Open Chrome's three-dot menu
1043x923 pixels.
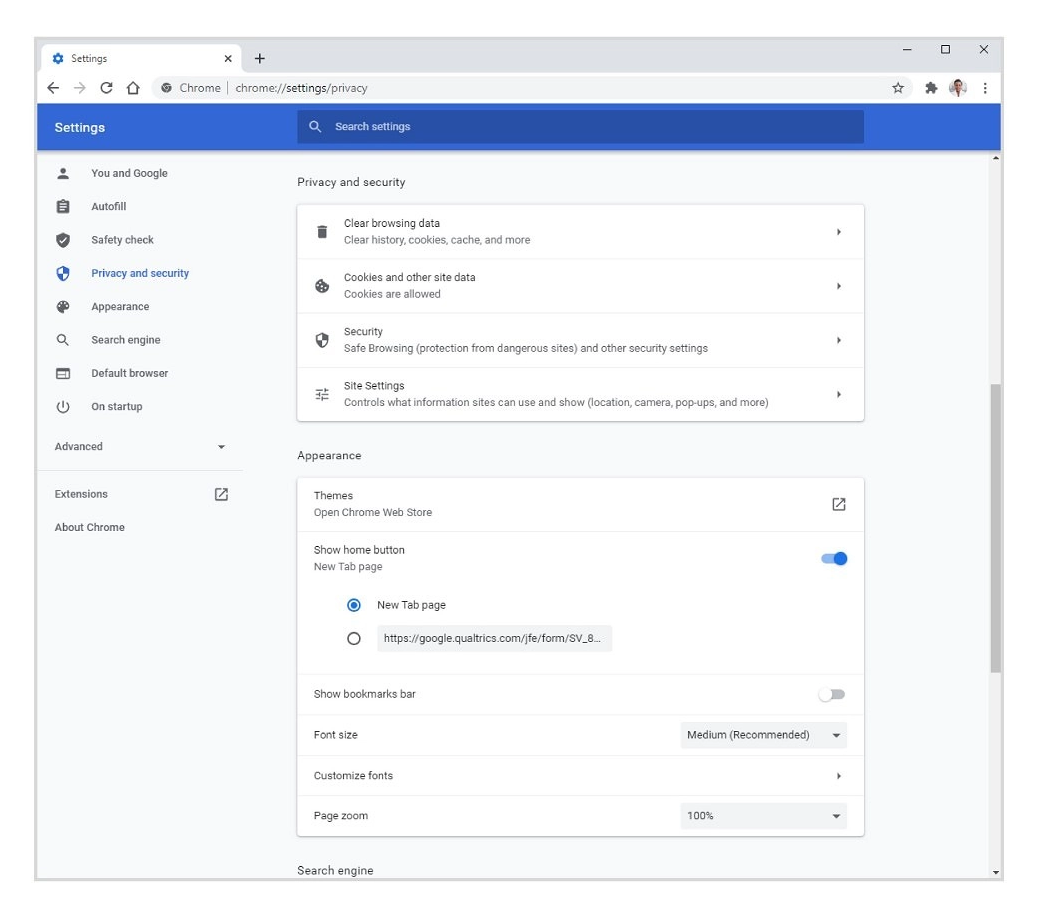(x=985, y=88)
